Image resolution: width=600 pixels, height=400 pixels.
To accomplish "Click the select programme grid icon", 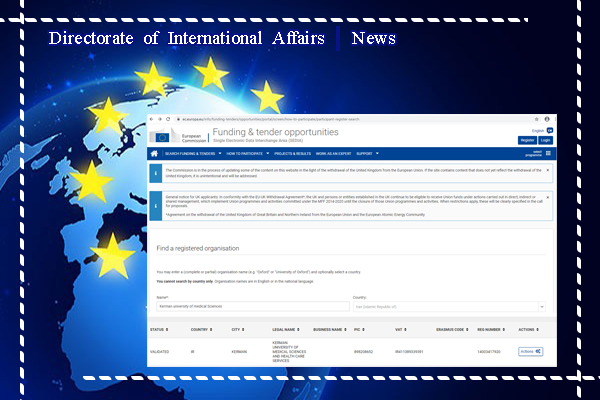I will point(548,153).
